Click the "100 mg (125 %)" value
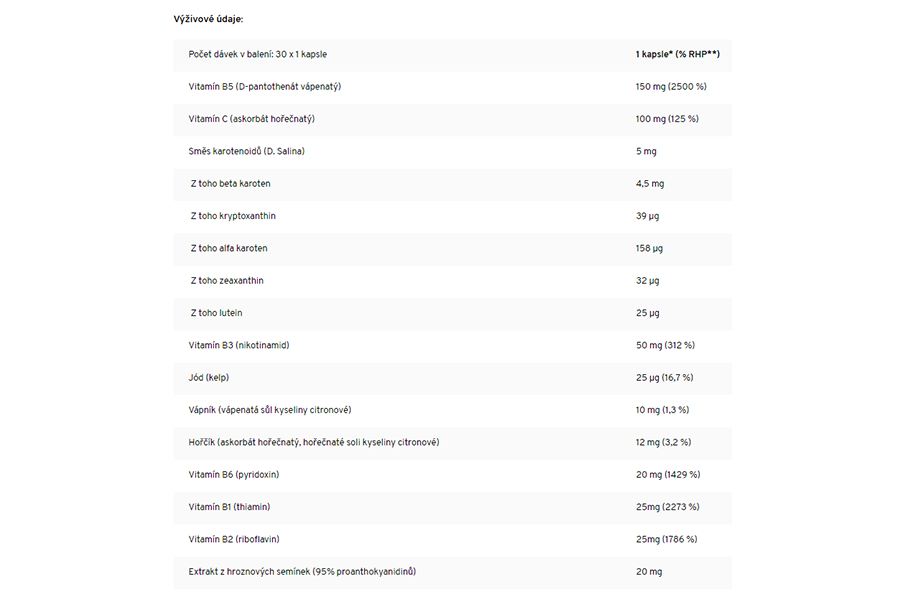This screenshot has height=600, width=900. (667, 119)
